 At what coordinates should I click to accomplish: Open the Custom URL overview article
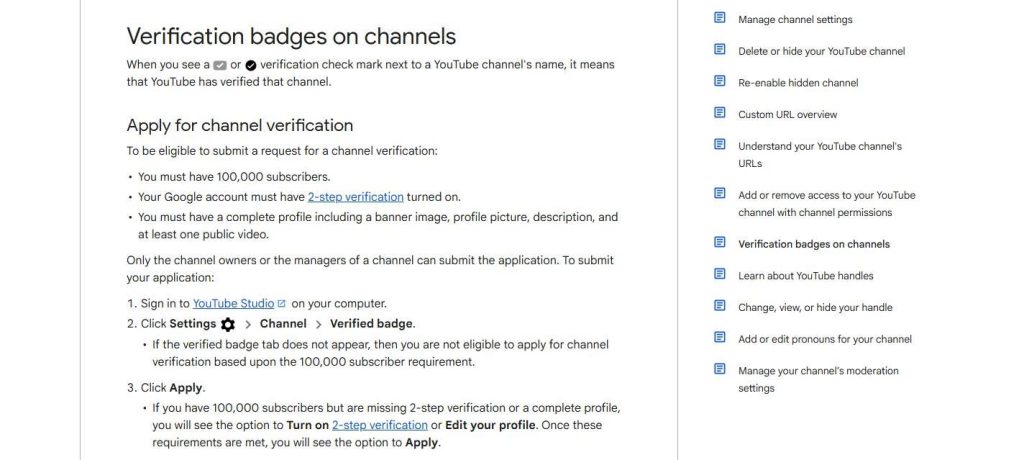(788, 114)
